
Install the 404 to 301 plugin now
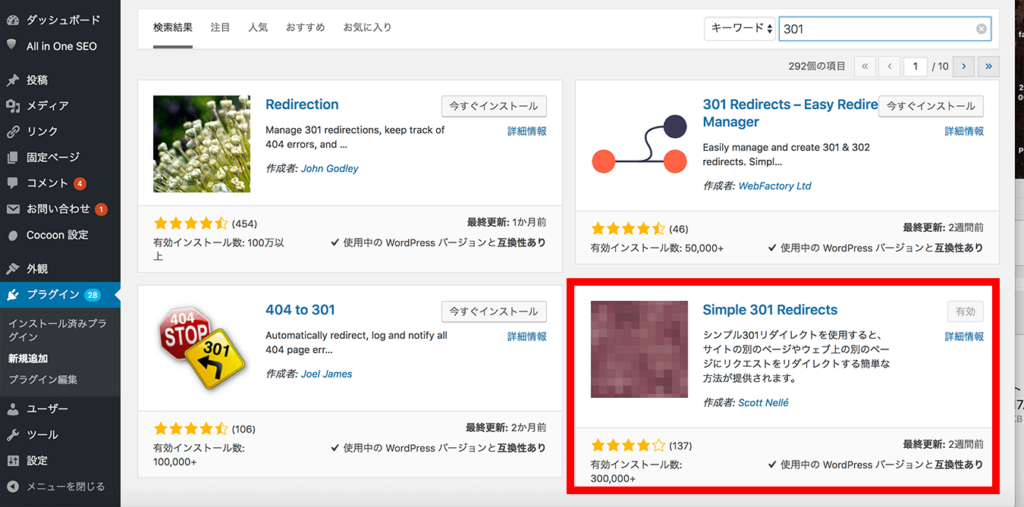coord(494,311)
